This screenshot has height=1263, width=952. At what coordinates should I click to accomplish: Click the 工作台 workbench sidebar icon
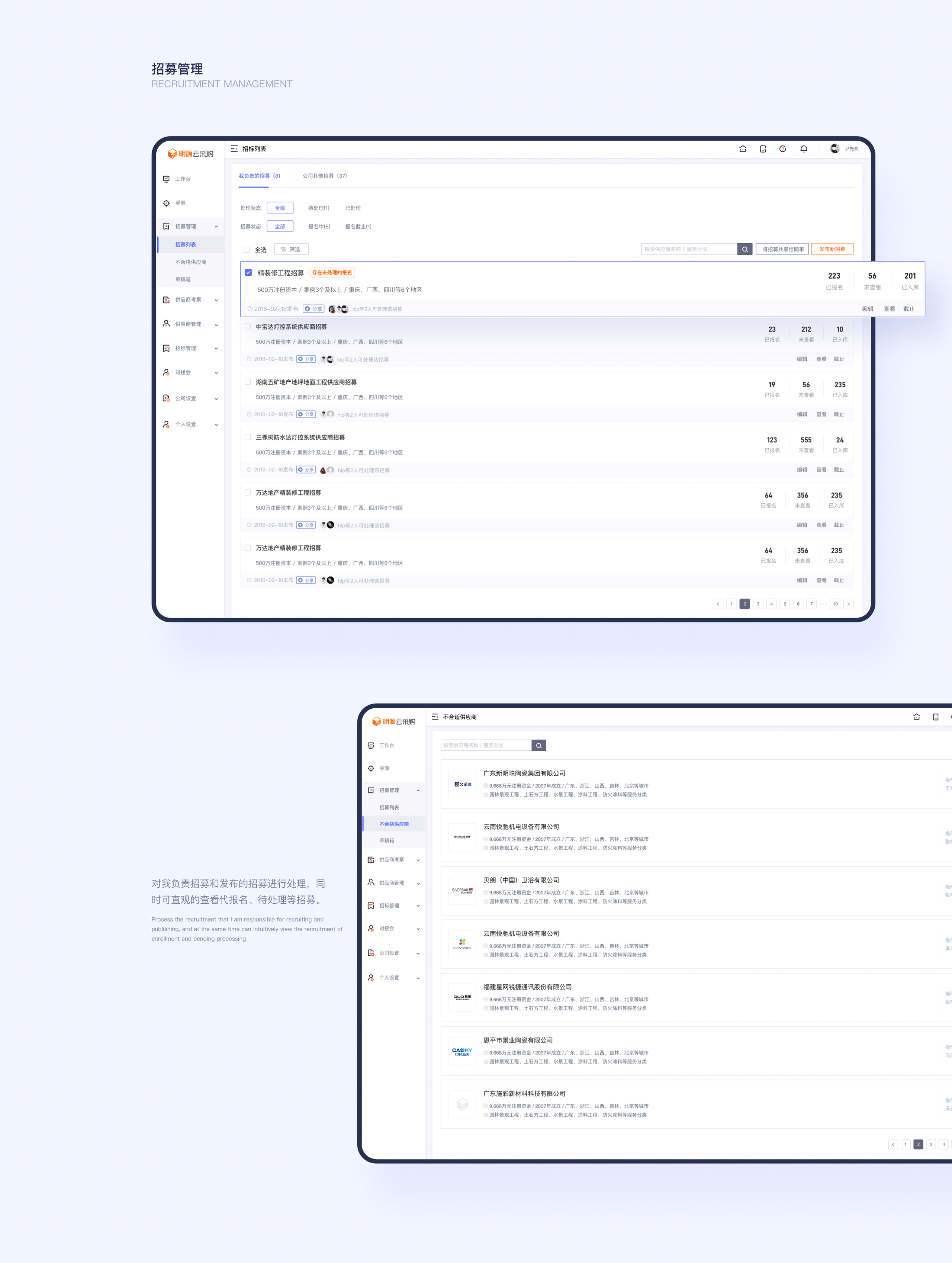166,179
